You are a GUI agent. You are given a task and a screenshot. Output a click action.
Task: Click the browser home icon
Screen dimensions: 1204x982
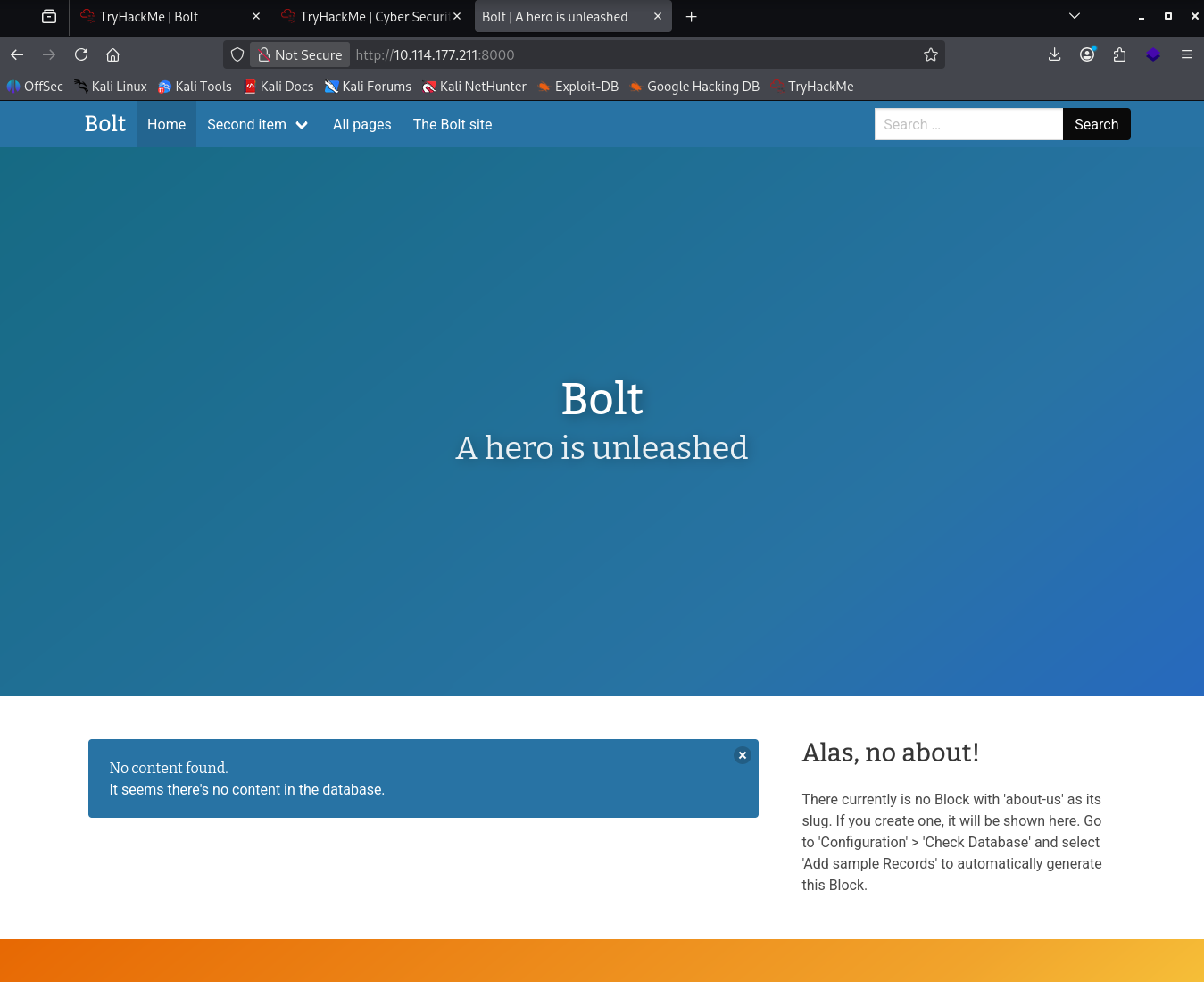112,54
